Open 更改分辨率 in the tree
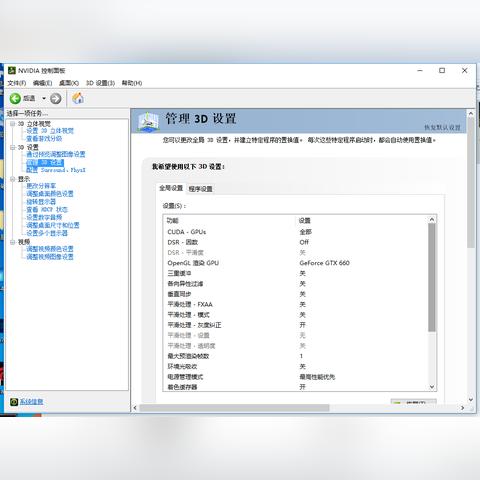This screenshot has height=480, width=480. click(41, 186)
